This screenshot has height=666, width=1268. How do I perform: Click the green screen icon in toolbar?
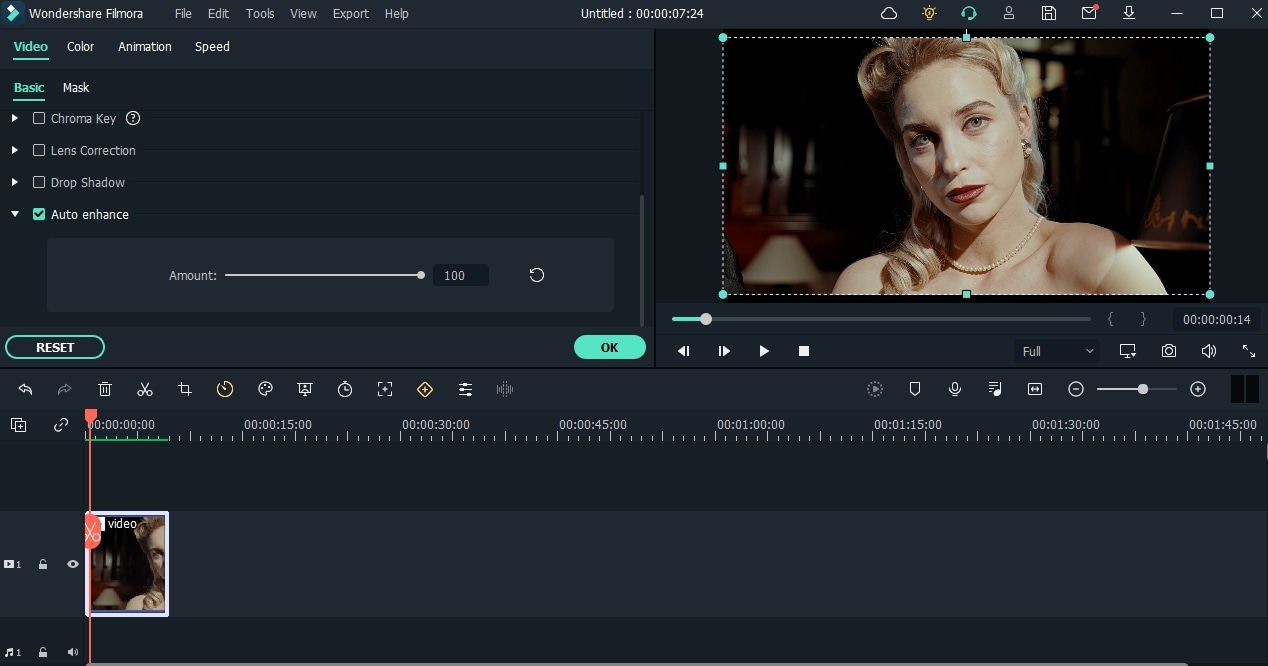coord(305,389)
